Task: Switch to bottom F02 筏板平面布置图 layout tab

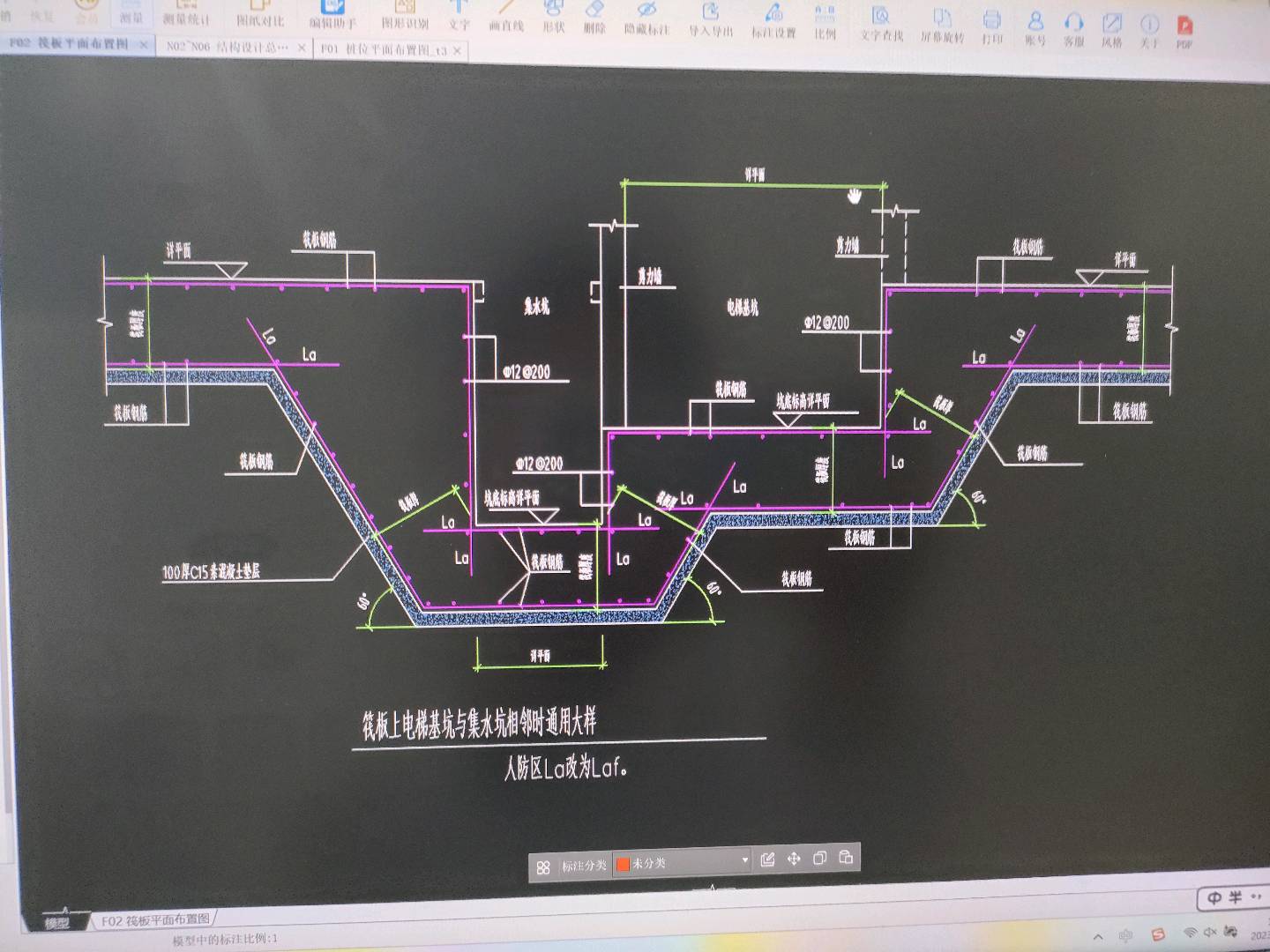Action: click(x=155, y=920)
